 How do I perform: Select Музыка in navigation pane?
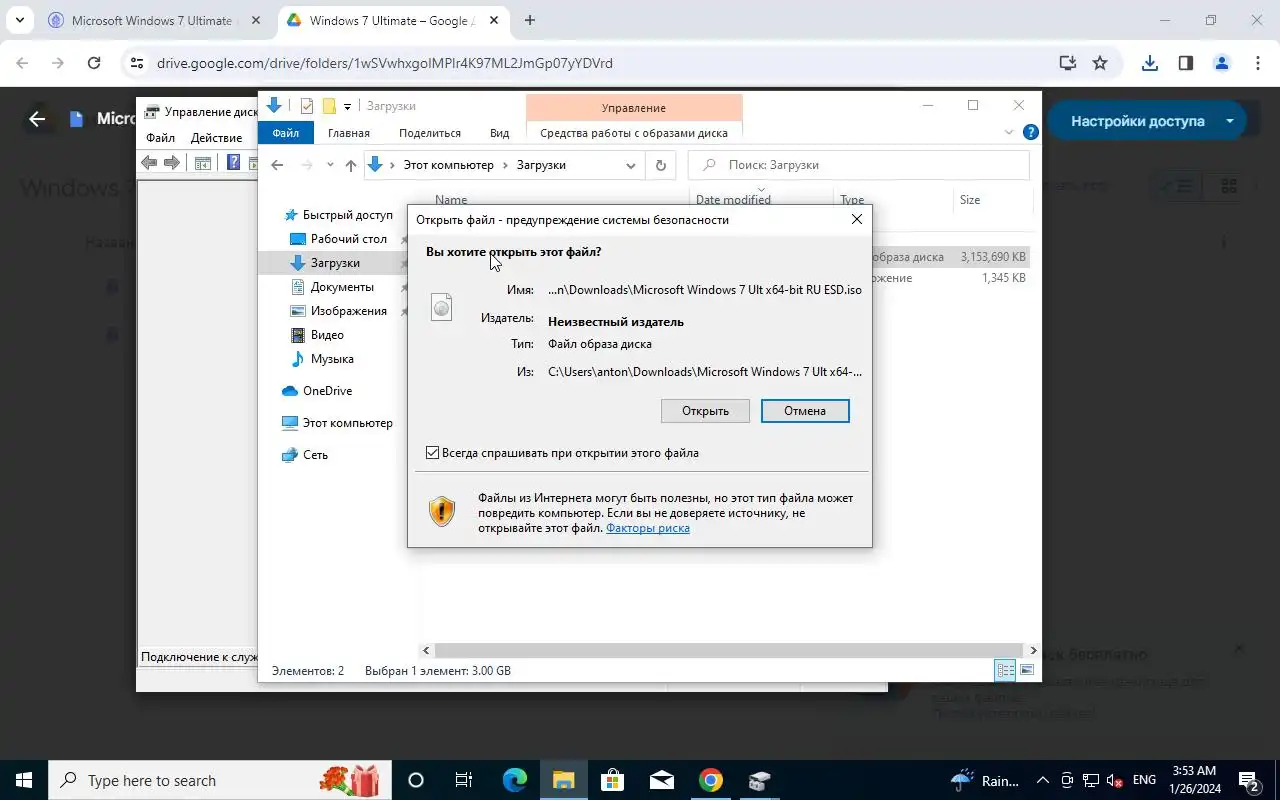pos(332,359)
